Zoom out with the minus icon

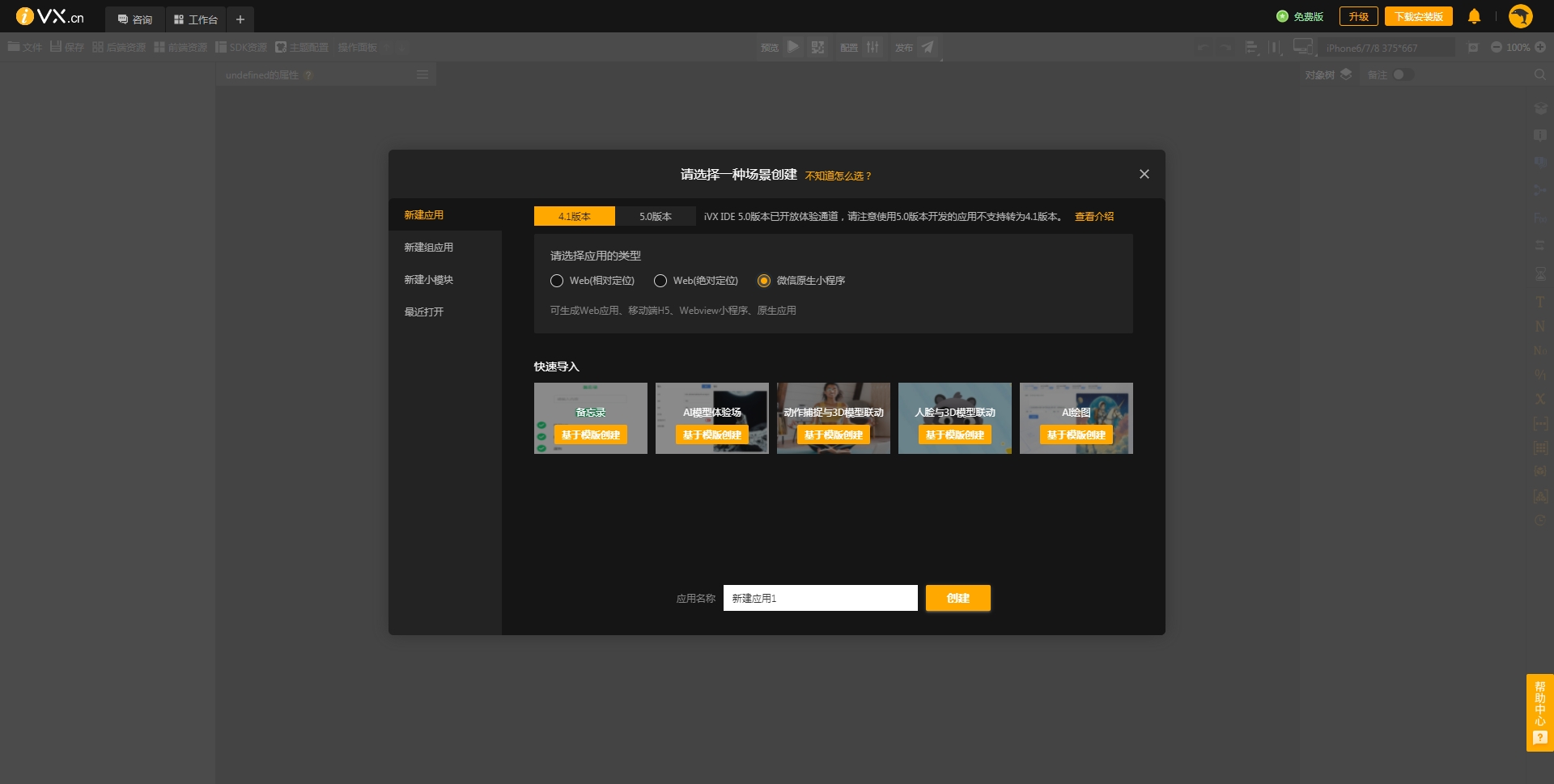click(1497, 48)
